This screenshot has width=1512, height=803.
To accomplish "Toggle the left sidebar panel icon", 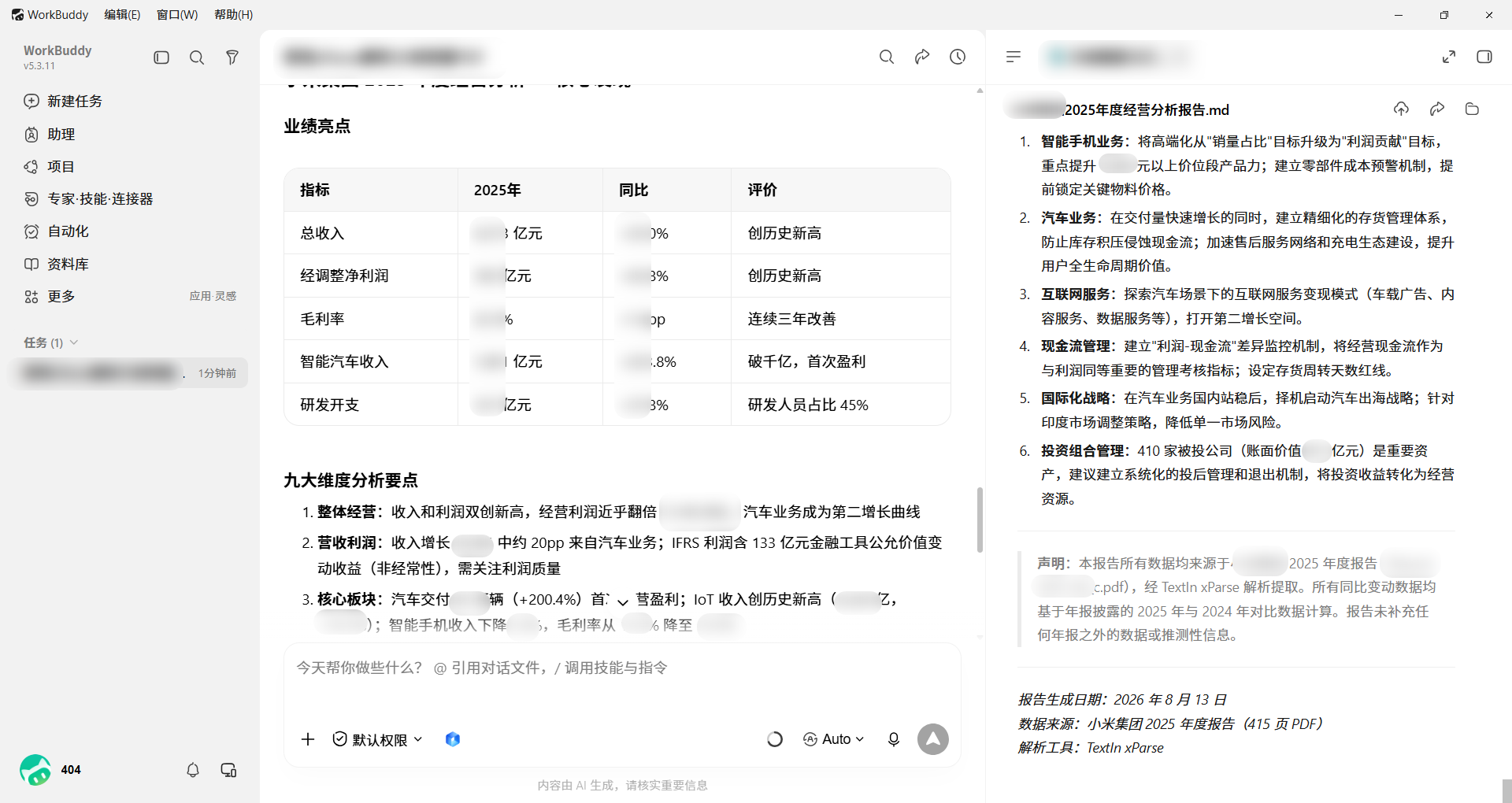I will (161, 57).
